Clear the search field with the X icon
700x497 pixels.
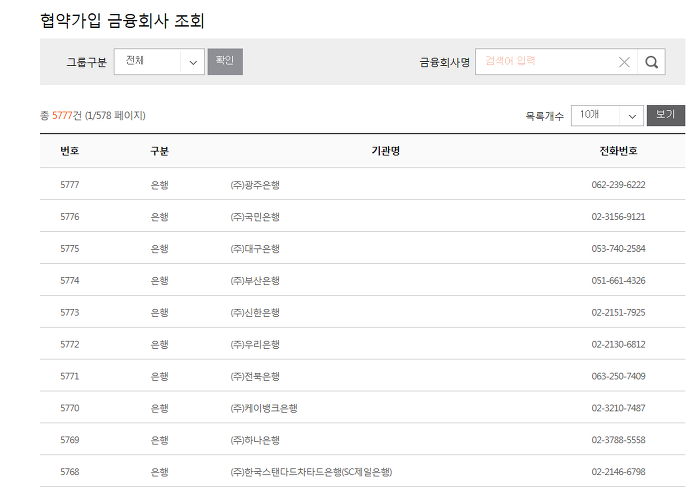pyautogui.click(x=624, y=62)
